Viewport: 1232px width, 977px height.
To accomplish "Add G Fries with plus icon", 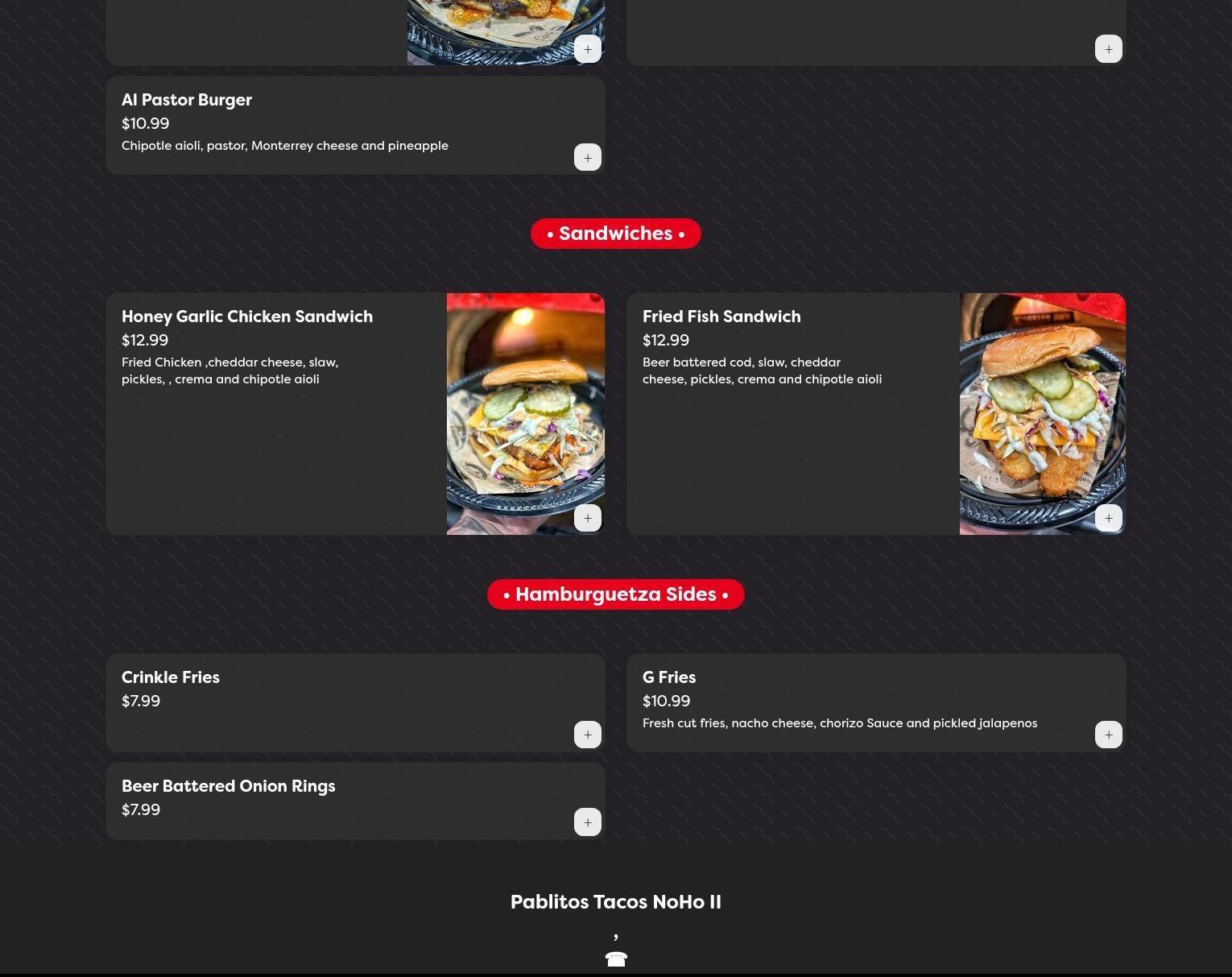I will coord(1109,735).
